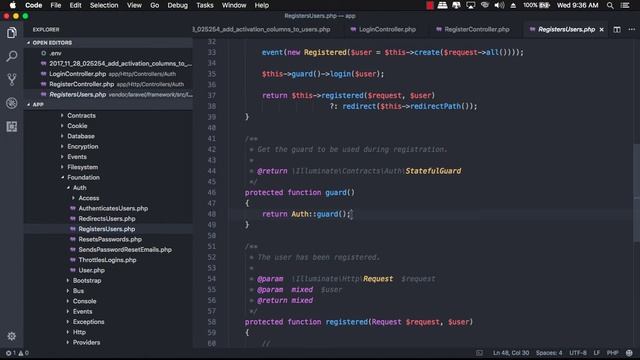Image resolution: width=640 pixels, height=360 pixels.
Task: Collapse the Foundation folder
Action: tap(62, 178)
